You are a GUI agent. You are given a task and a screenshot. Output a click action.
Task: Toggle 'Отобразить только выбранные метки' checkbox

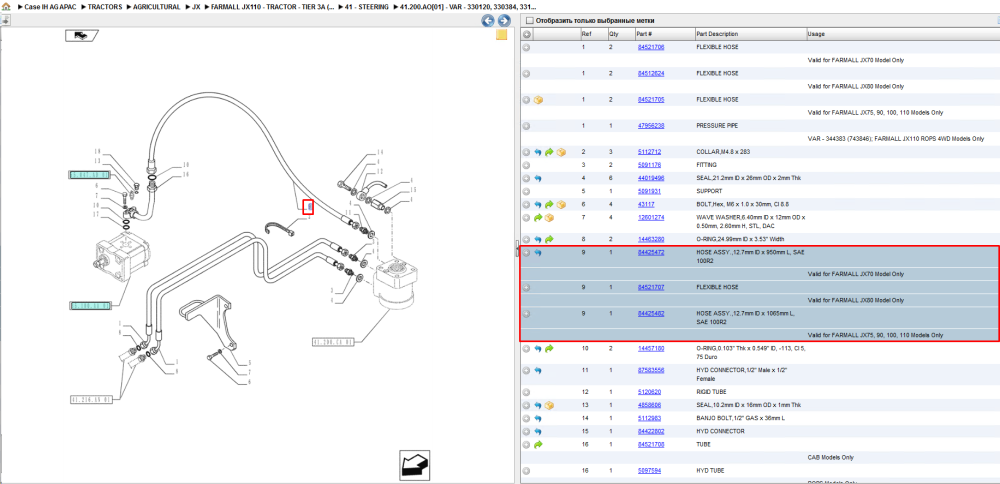coord(528,21)
